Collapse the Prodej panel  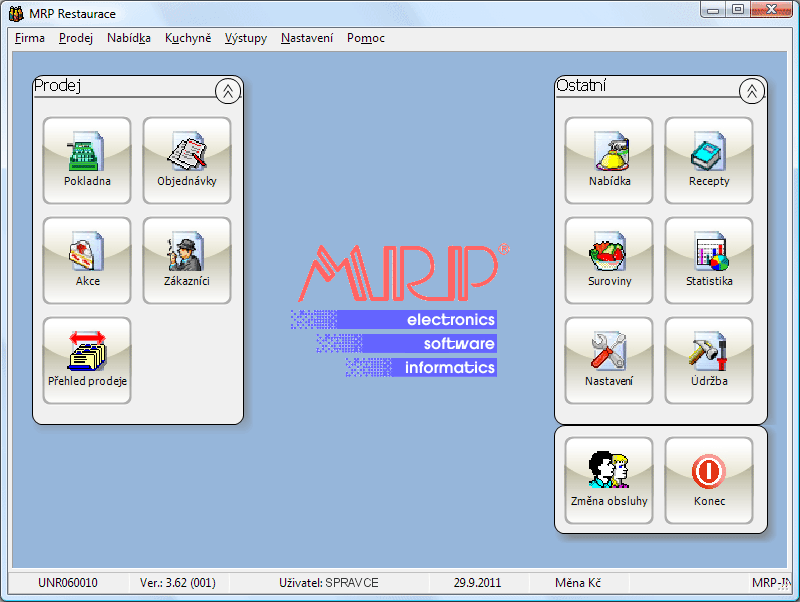click(228, 91)
